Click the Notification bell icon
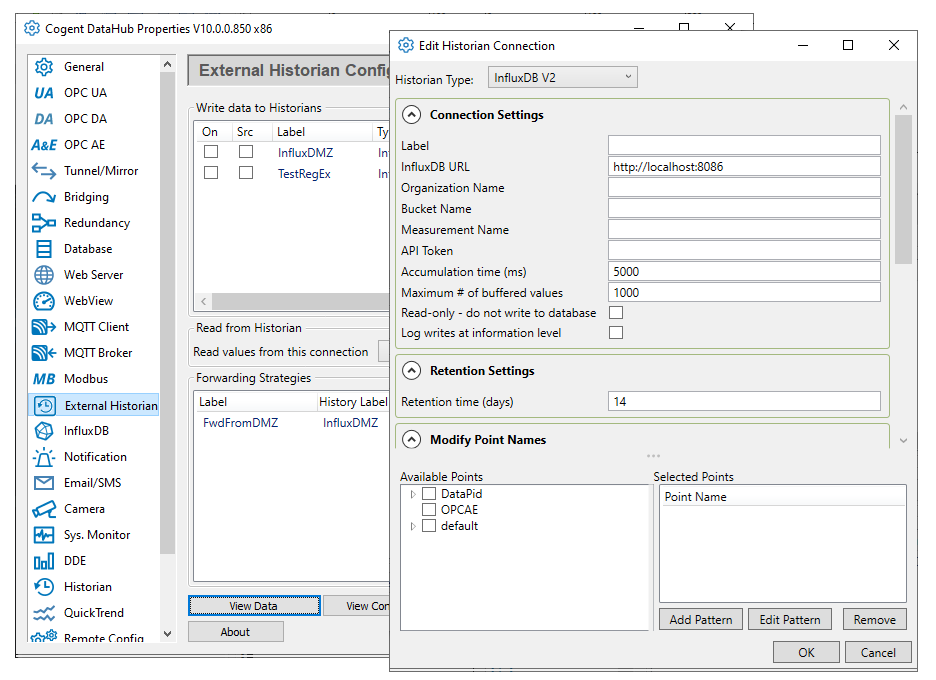 coord(44,457)
